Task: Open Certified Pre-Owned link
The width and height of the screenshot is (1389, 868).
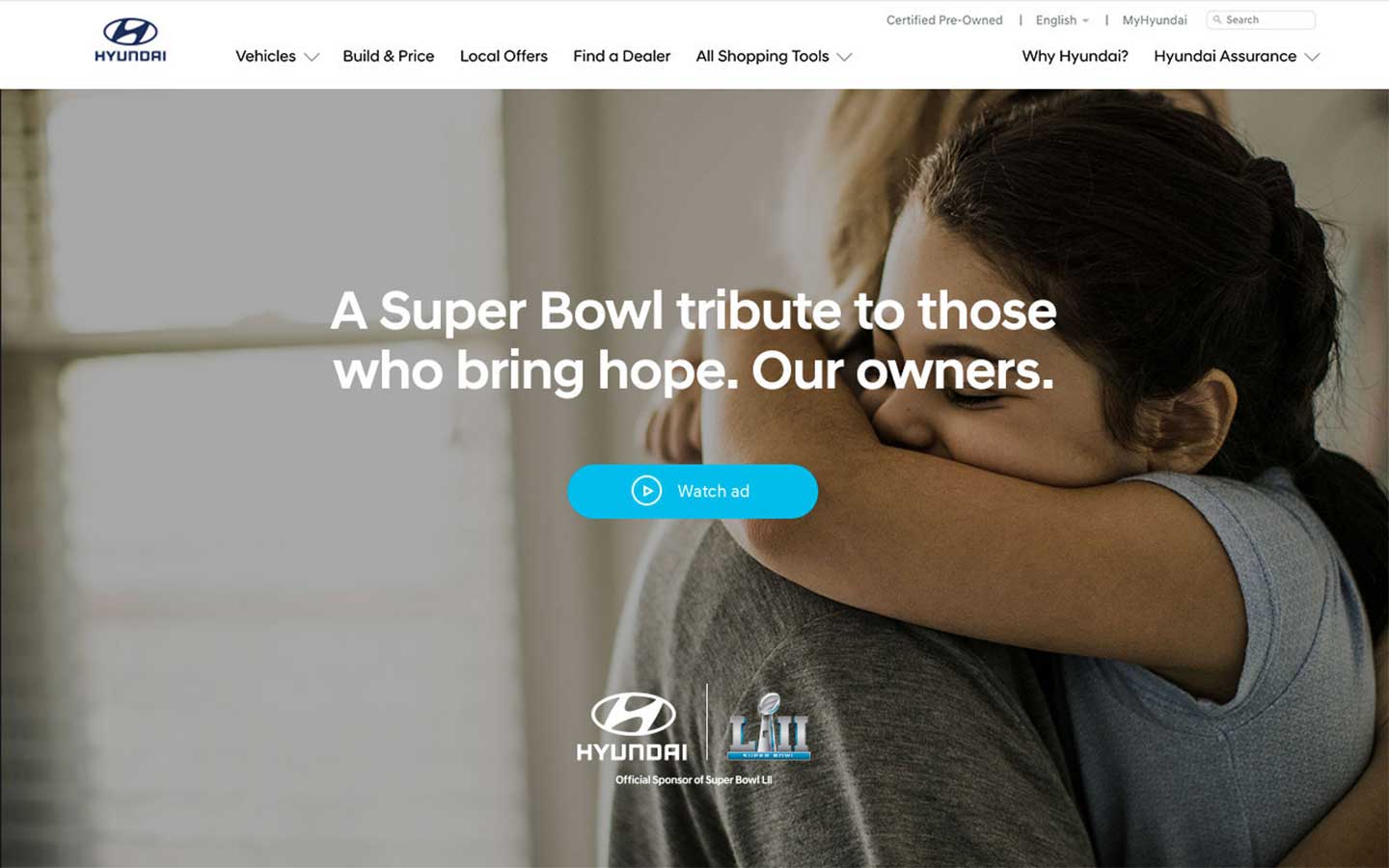Action: (944, 20)
